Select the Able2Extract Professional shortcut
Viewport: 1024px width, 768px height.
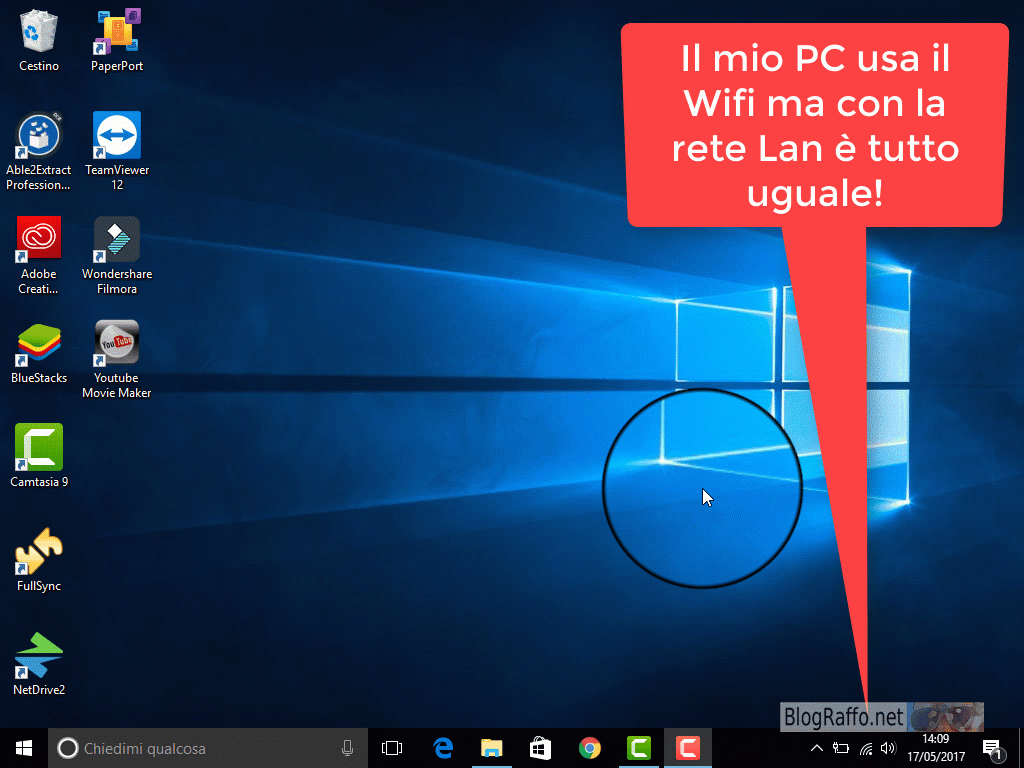[39, 152]
